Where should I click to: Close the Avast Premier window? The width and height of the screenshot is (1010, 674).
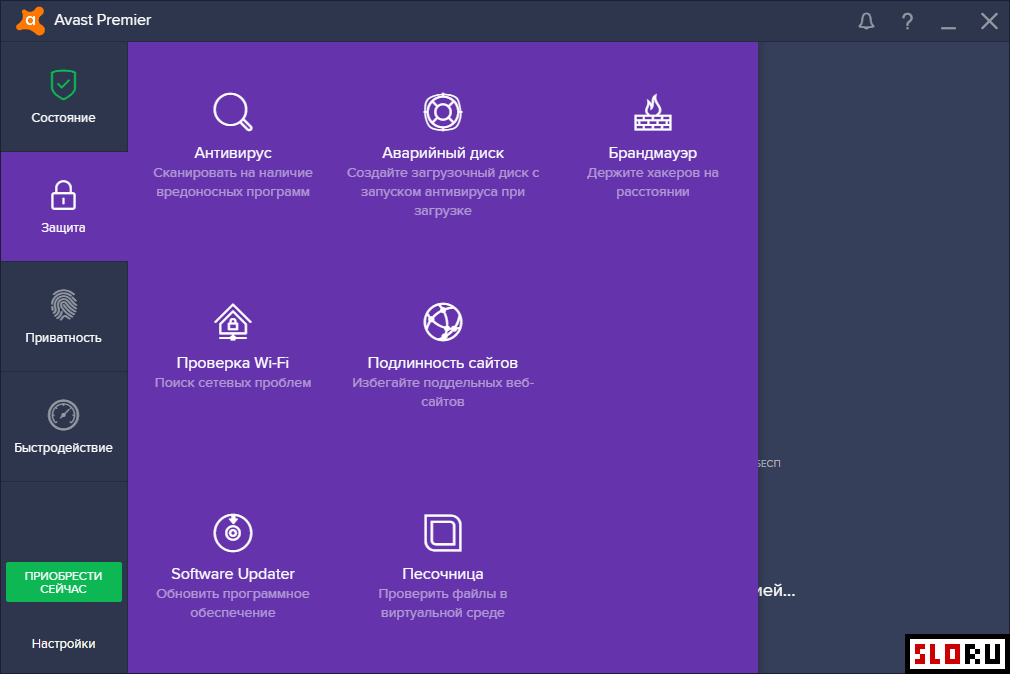click(989, 21)
